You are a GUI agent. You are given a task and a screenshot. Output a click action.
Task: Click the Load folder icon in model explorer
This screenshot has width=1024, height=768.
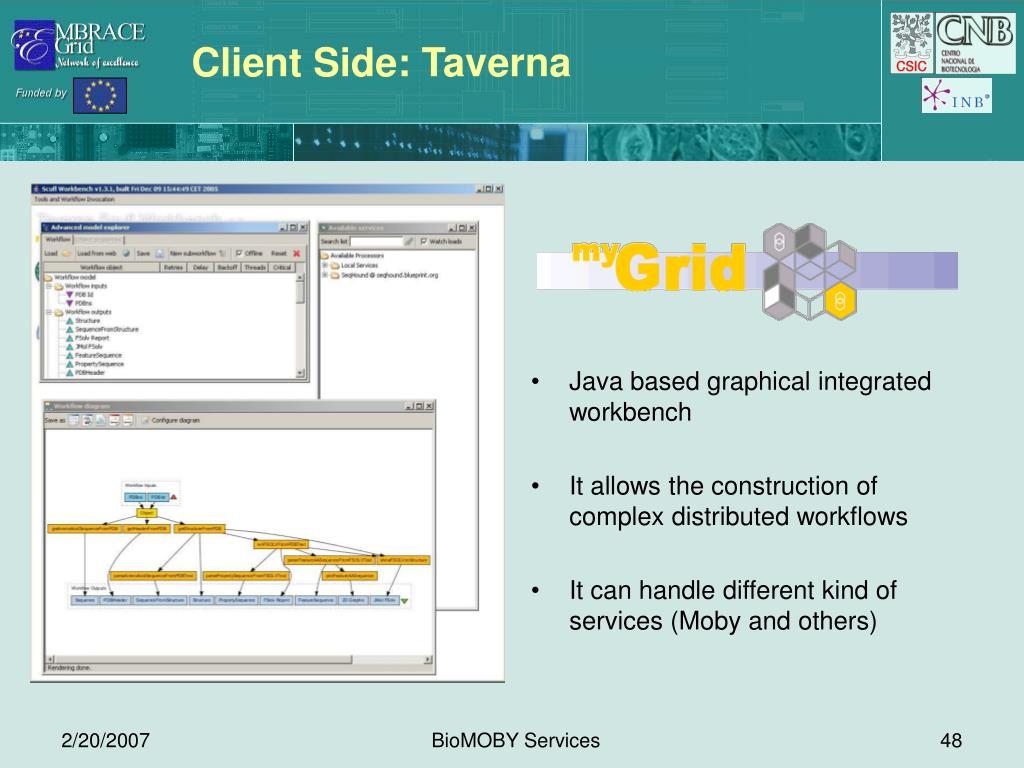pos(67,253)
